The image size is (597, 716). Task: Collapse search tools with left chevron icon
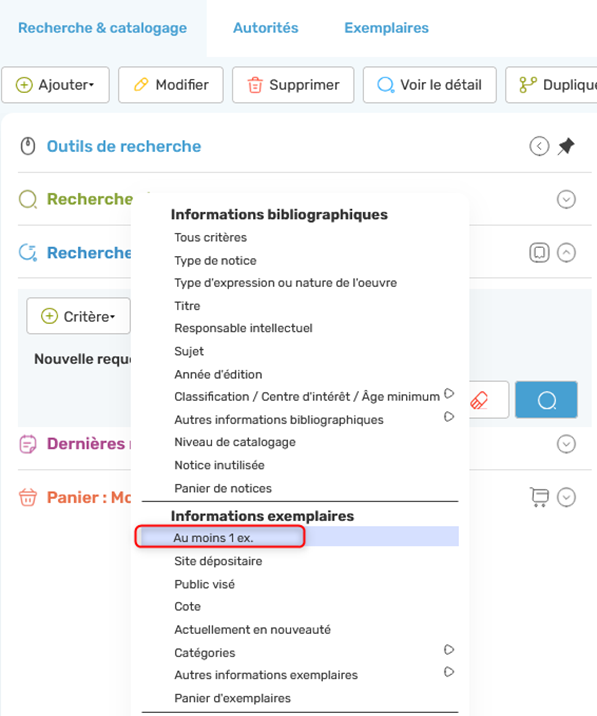tap(539, 147)
